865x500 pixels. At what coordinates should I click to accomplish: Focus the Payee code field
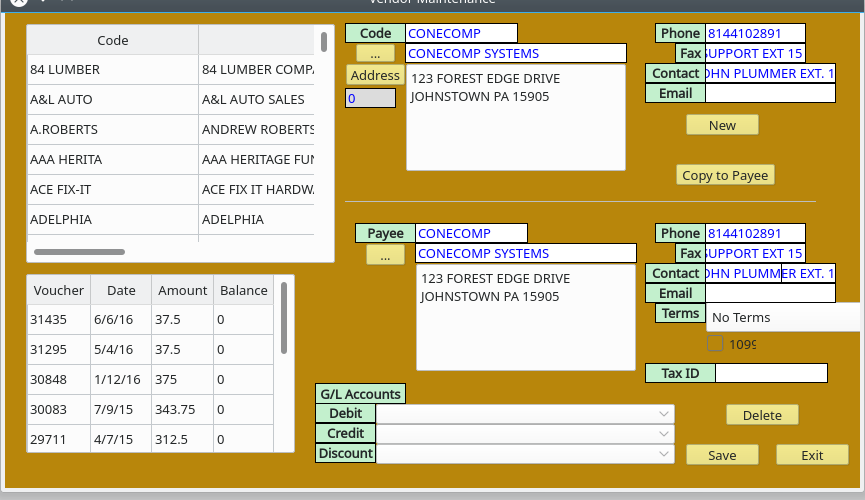click(471, 233)
